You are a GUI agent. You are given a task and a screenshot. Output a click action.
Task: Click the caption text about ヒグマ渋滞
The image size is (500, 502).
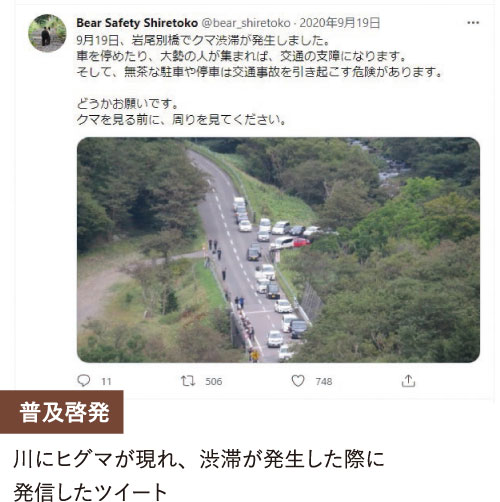(x=199, y=459)
